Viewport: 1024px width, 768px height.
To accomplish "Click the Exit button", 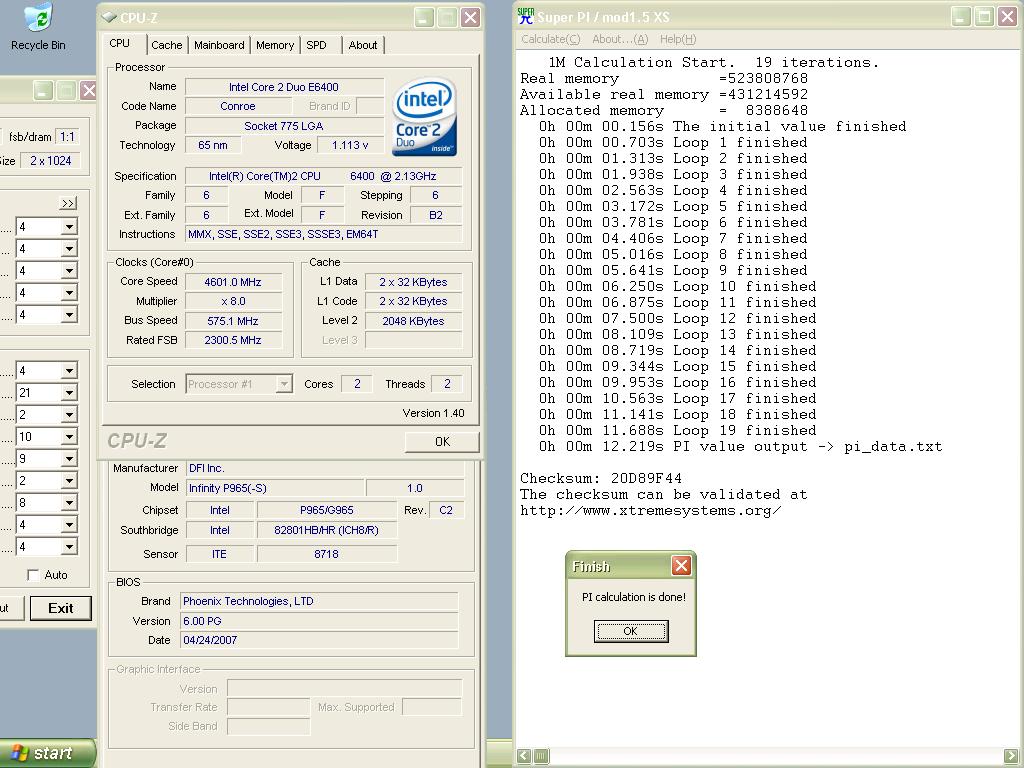I will pyautogui.click(x=61, y=608).
